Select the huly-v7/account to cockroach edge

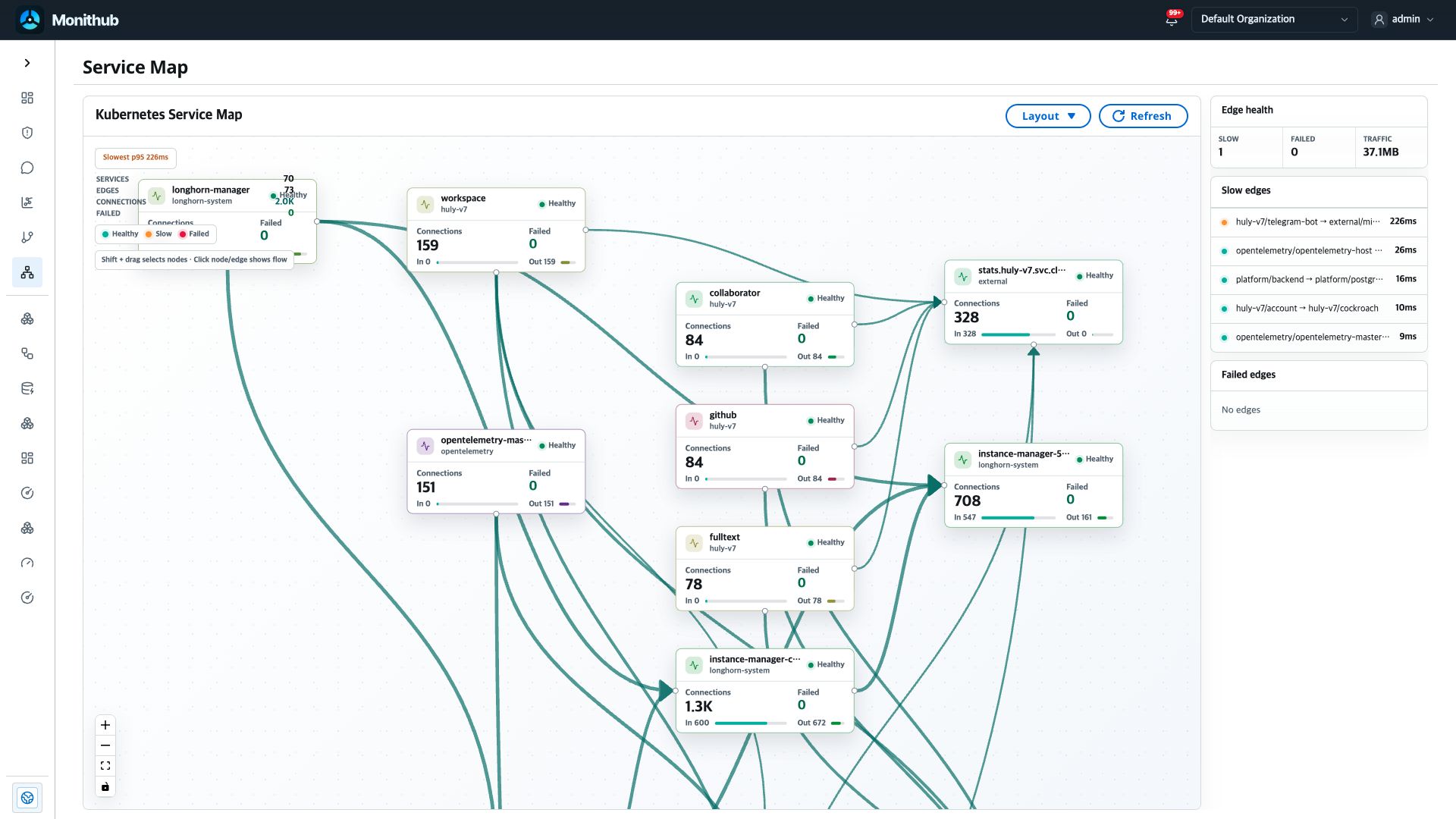(x=1319, y=308)
